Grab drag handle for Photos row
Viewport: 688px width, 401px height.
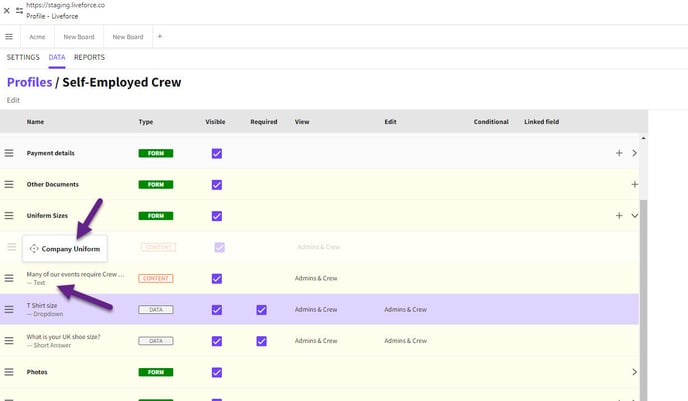pos(9,372)
